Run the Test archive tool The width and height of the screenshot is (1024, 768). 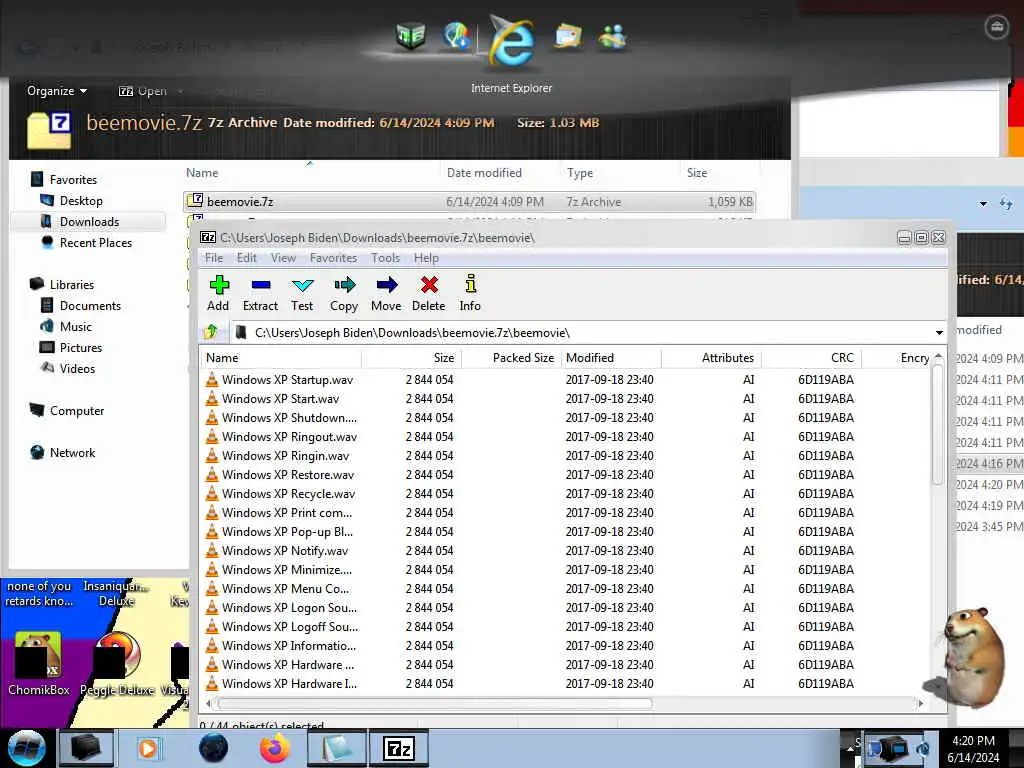tap(302, 293)
